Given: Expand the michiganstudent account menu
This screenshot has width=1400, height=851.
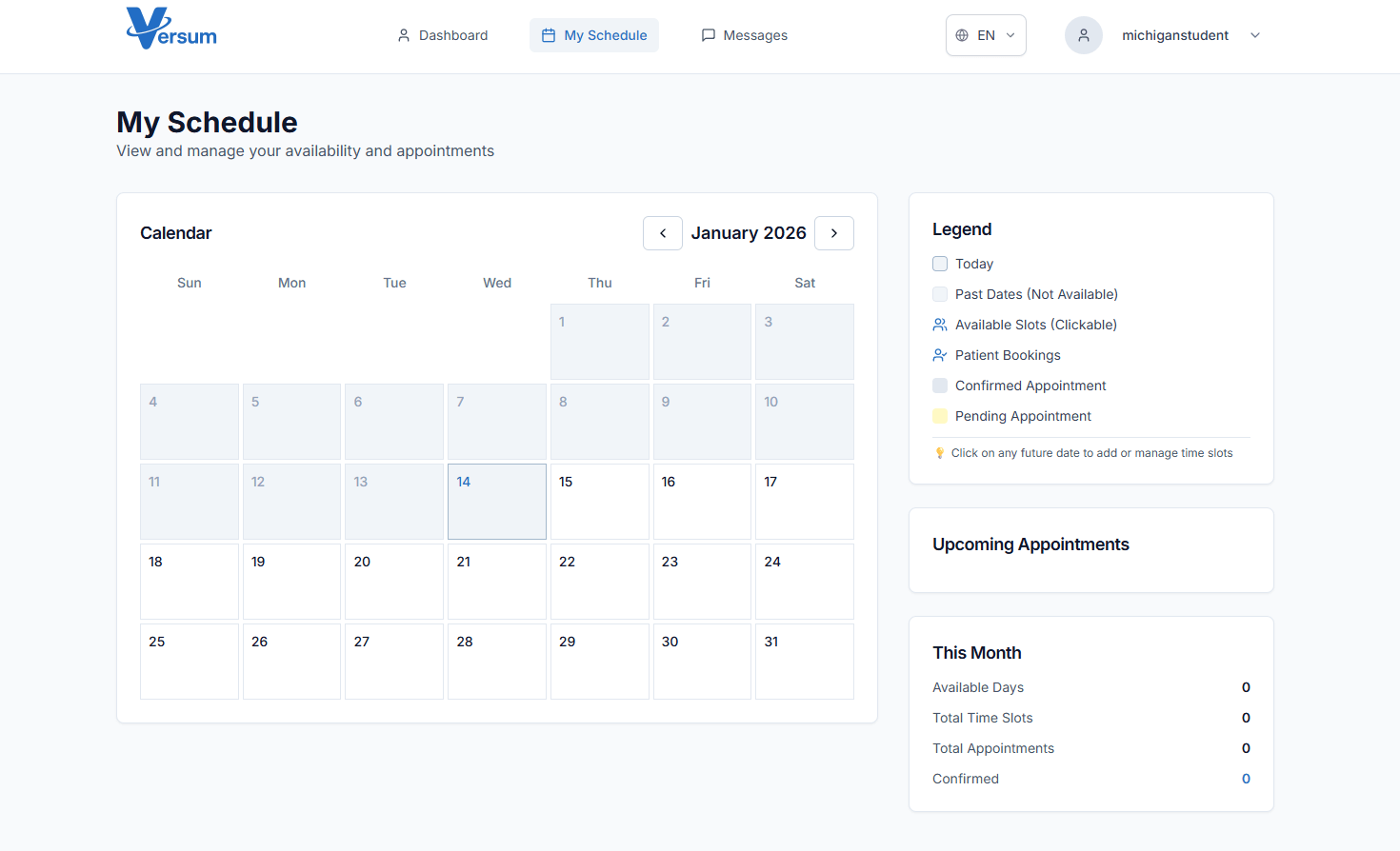Looking at the screenshot, I should (x=1255, y=35).
